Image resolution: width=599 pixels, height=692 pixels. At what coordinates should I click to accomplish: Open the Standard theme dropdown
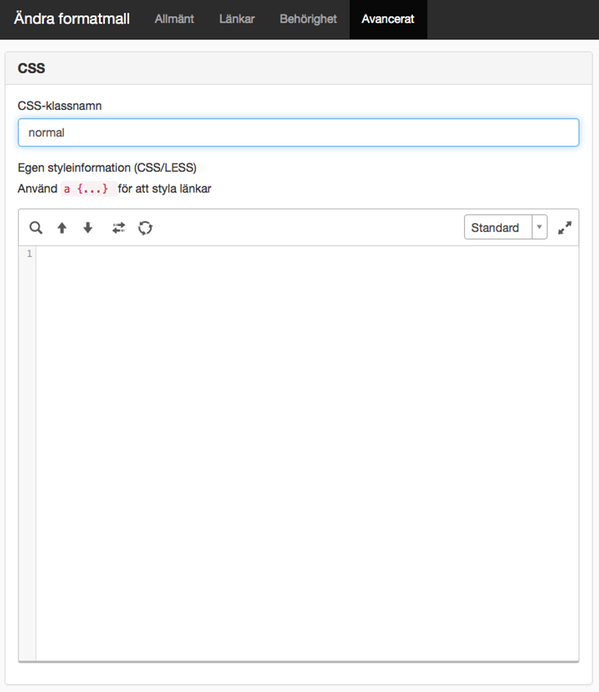[x=505, y=227]
